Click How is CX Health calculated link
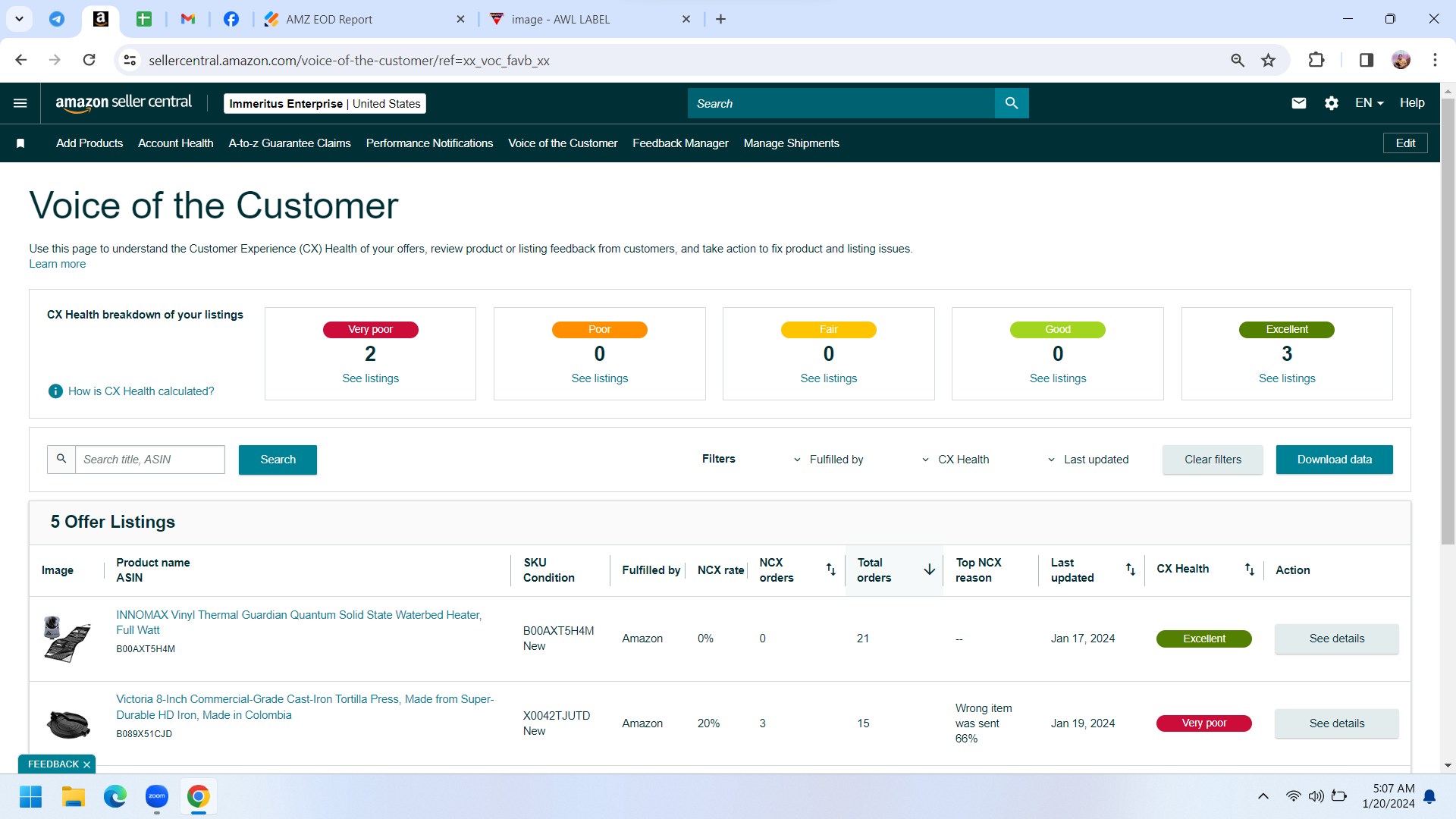The height and width of the screenshot is (819, 1456). 141,391
